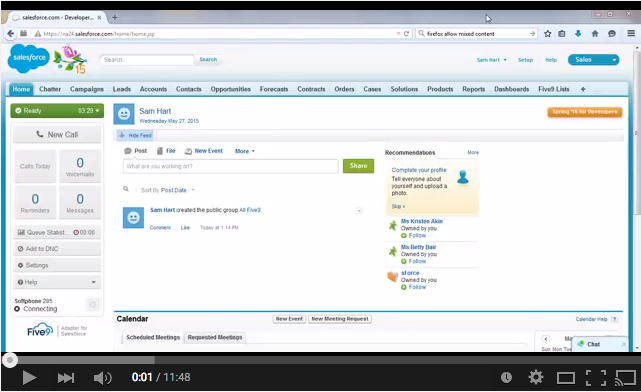Click the video progress bar
641x392 pixels.
[320, 360]
